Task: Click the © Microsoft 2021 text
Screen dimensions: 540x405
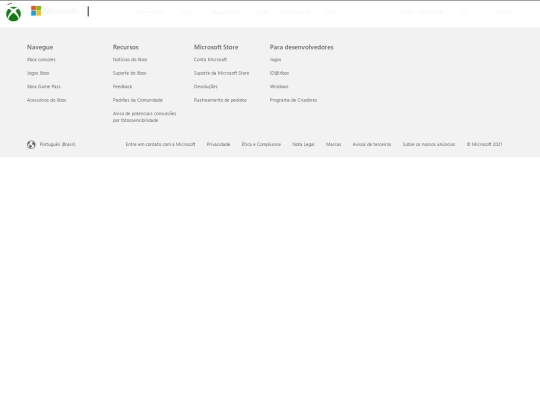Action: 485,144
